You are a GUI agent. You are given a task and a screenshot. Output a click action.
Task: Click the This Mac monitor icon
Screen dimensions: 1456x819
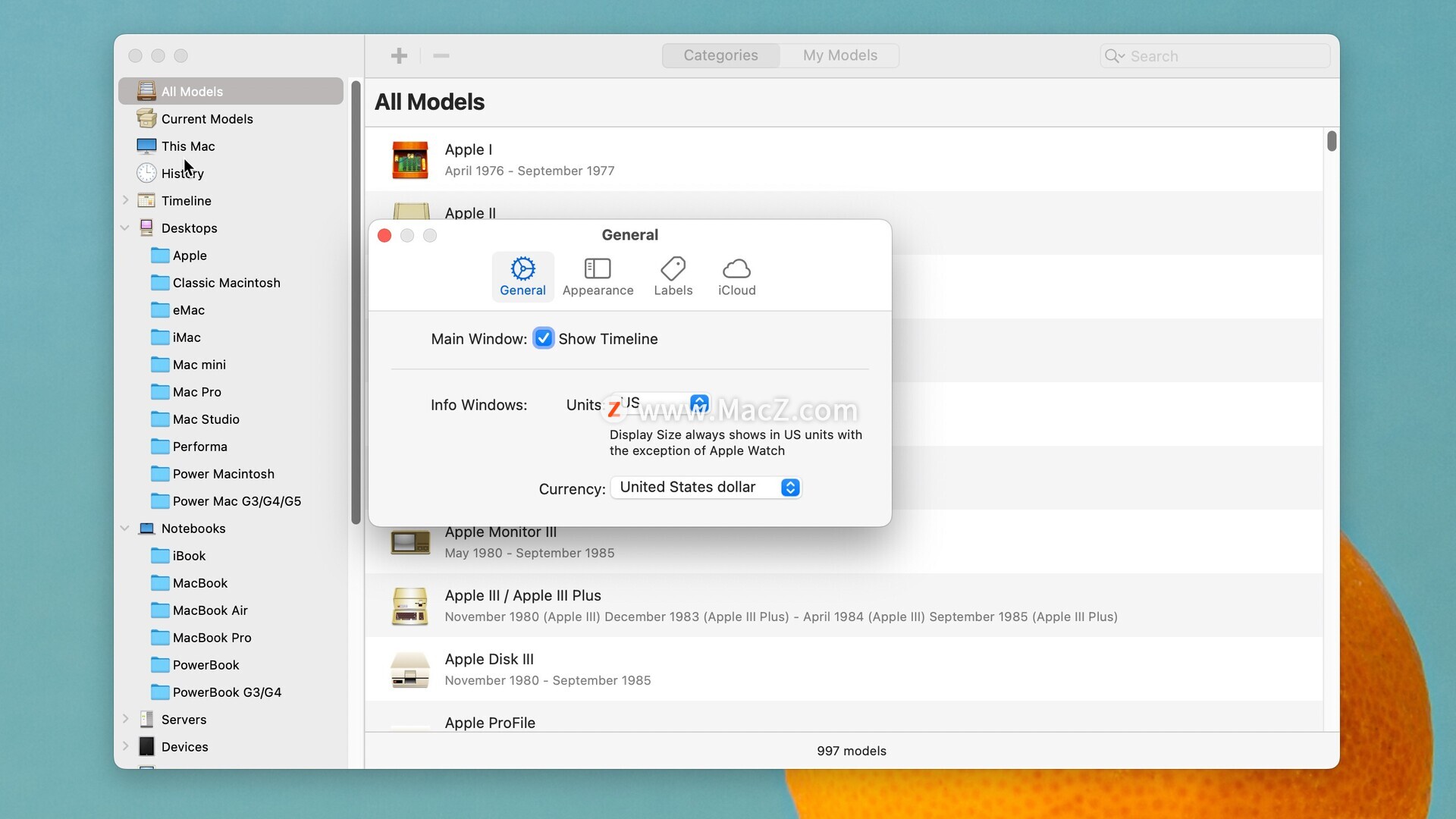146,146
